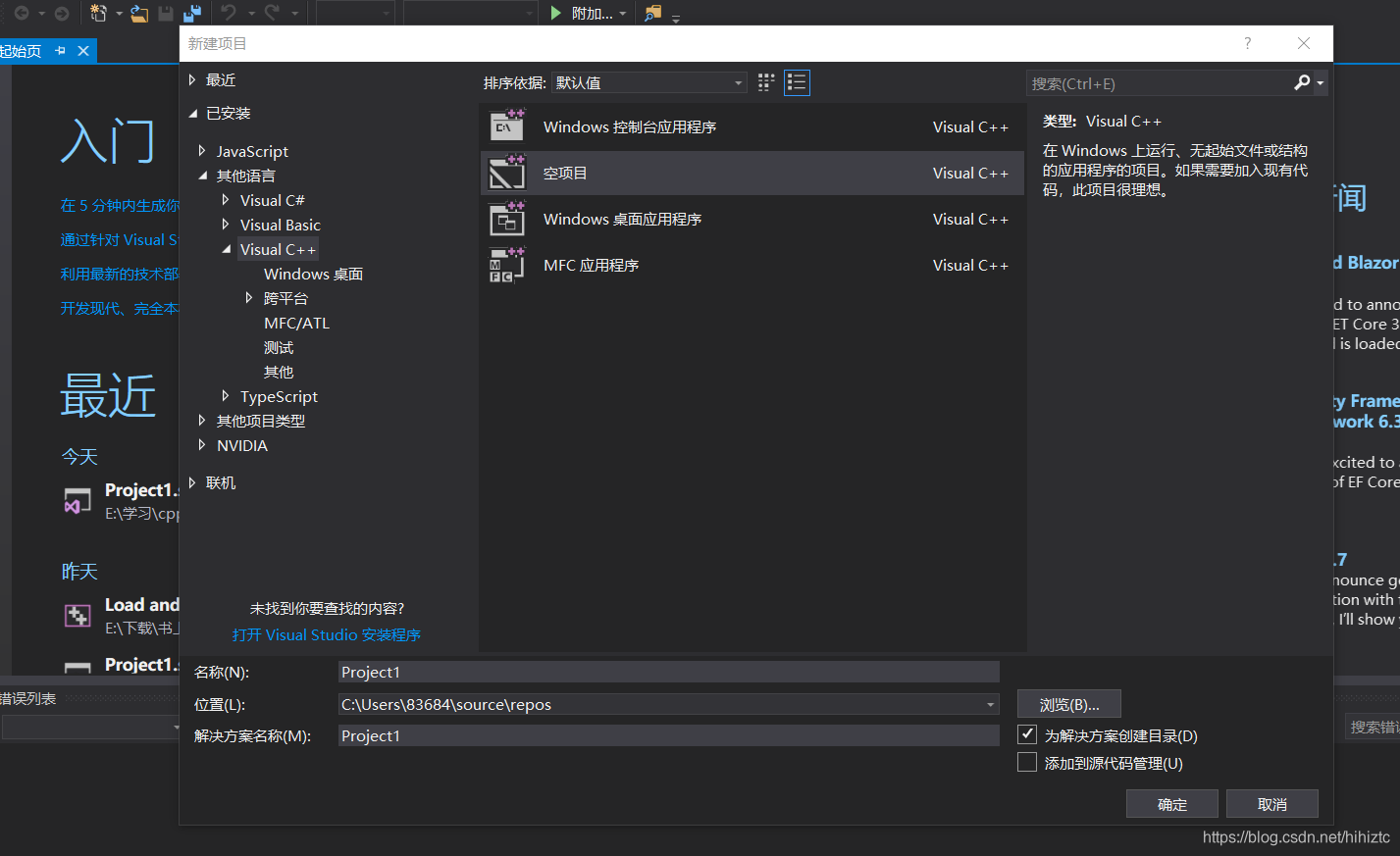This screenshot has height=856, width=1400.
Task: Click inside the solution name field
Action: pyautogui.click(x=669, y=735)
